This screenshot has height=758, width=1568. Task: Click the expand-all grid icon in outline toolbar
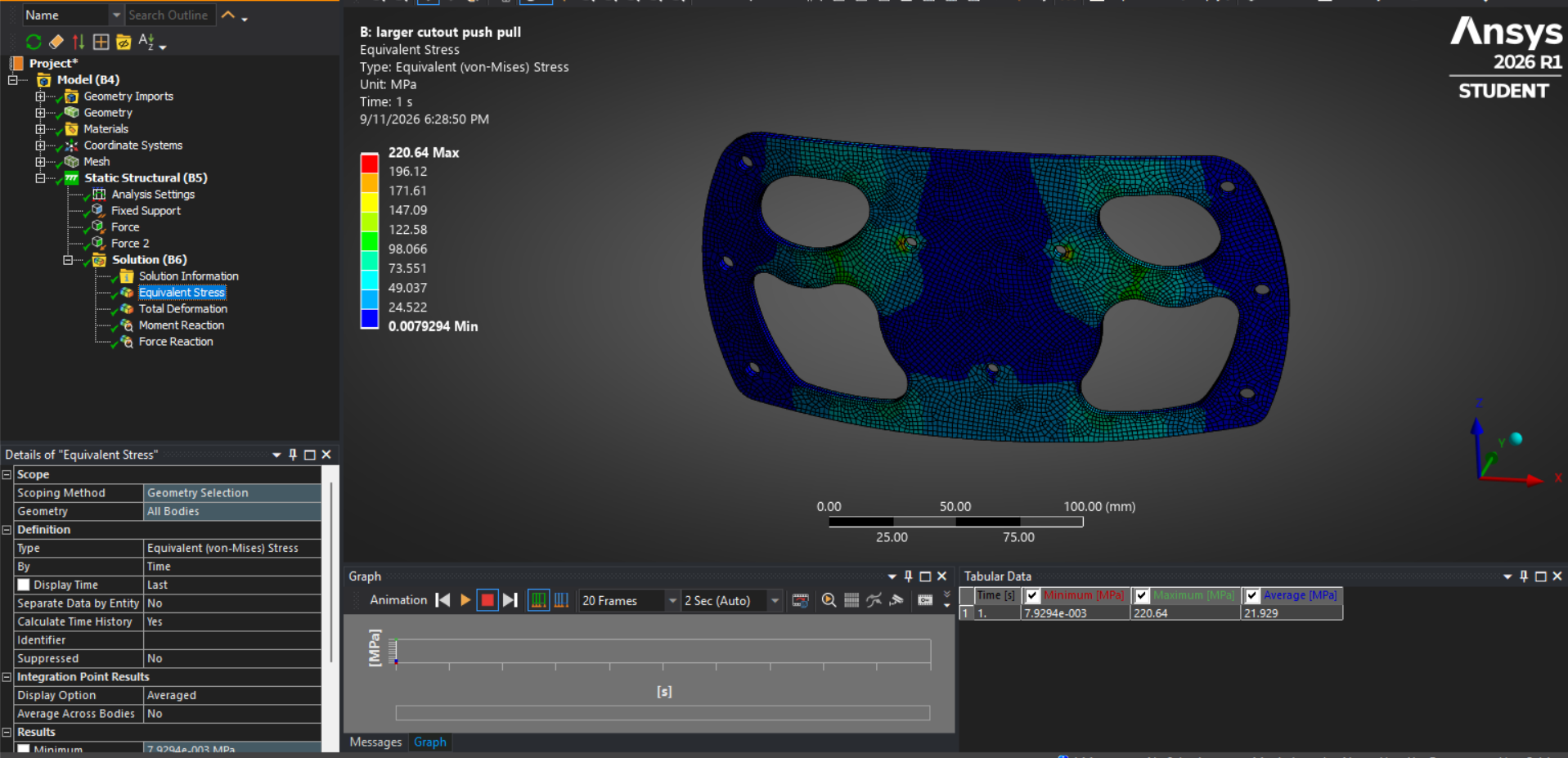point(101,41)
